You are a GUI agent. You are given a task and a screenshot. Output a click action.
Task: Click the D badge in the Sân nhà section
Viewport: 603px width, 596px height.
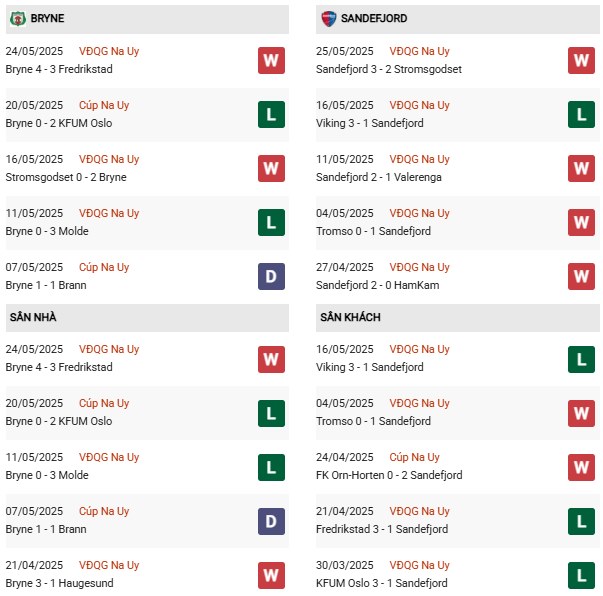(271, 520)
